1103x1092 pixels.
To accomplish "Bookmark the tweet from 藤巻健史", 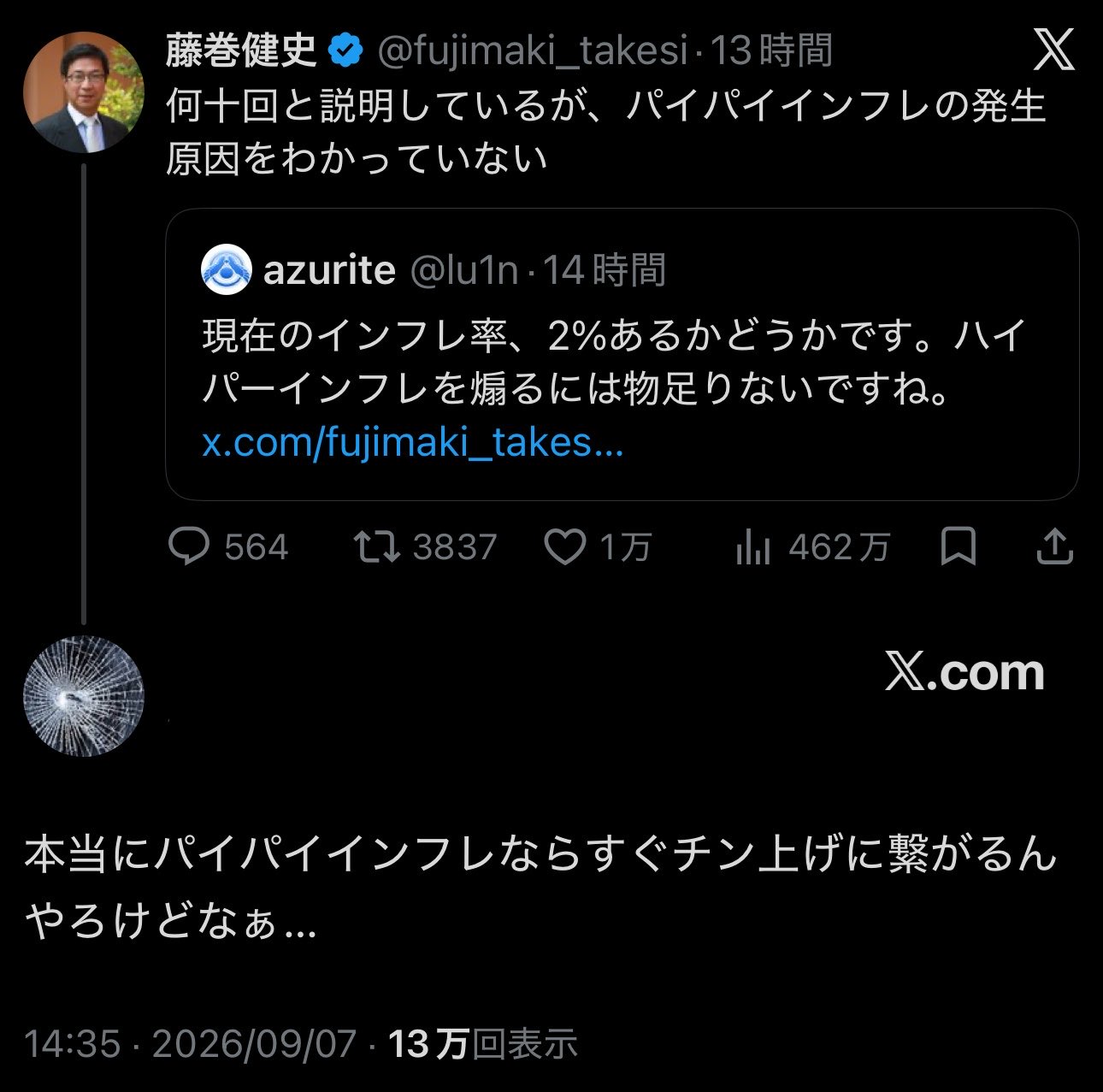I will 958,547.
